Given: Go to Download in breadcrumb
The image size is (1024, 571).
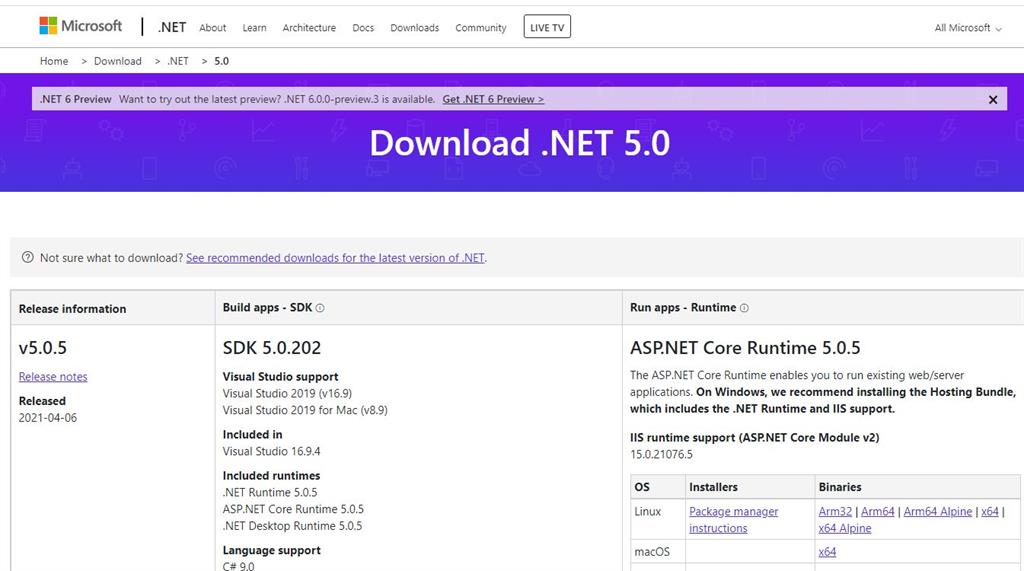Looking at the screenshot, I should coord(118,61).
